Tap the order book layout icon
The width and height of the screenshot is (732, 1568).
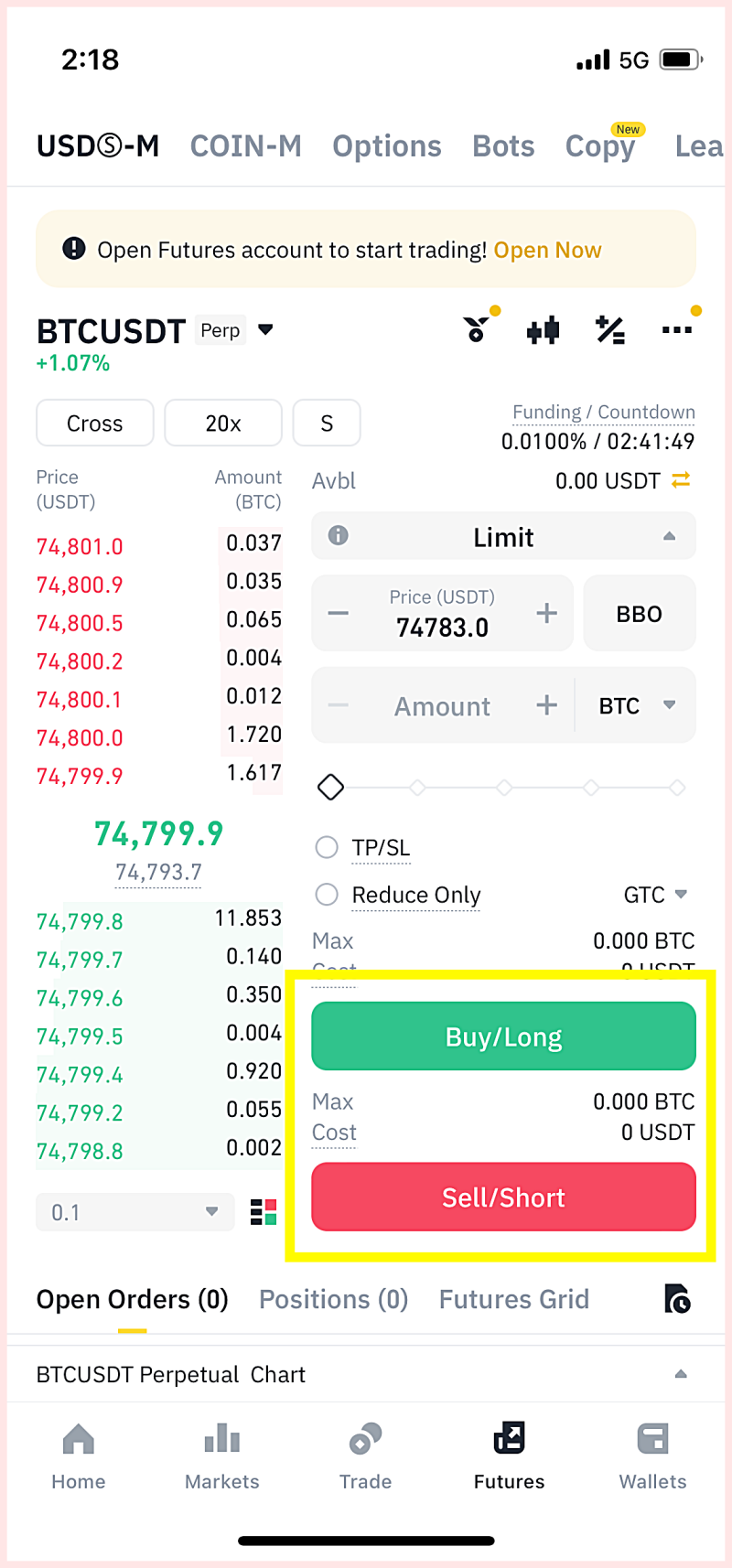(x=264, y=1212)
